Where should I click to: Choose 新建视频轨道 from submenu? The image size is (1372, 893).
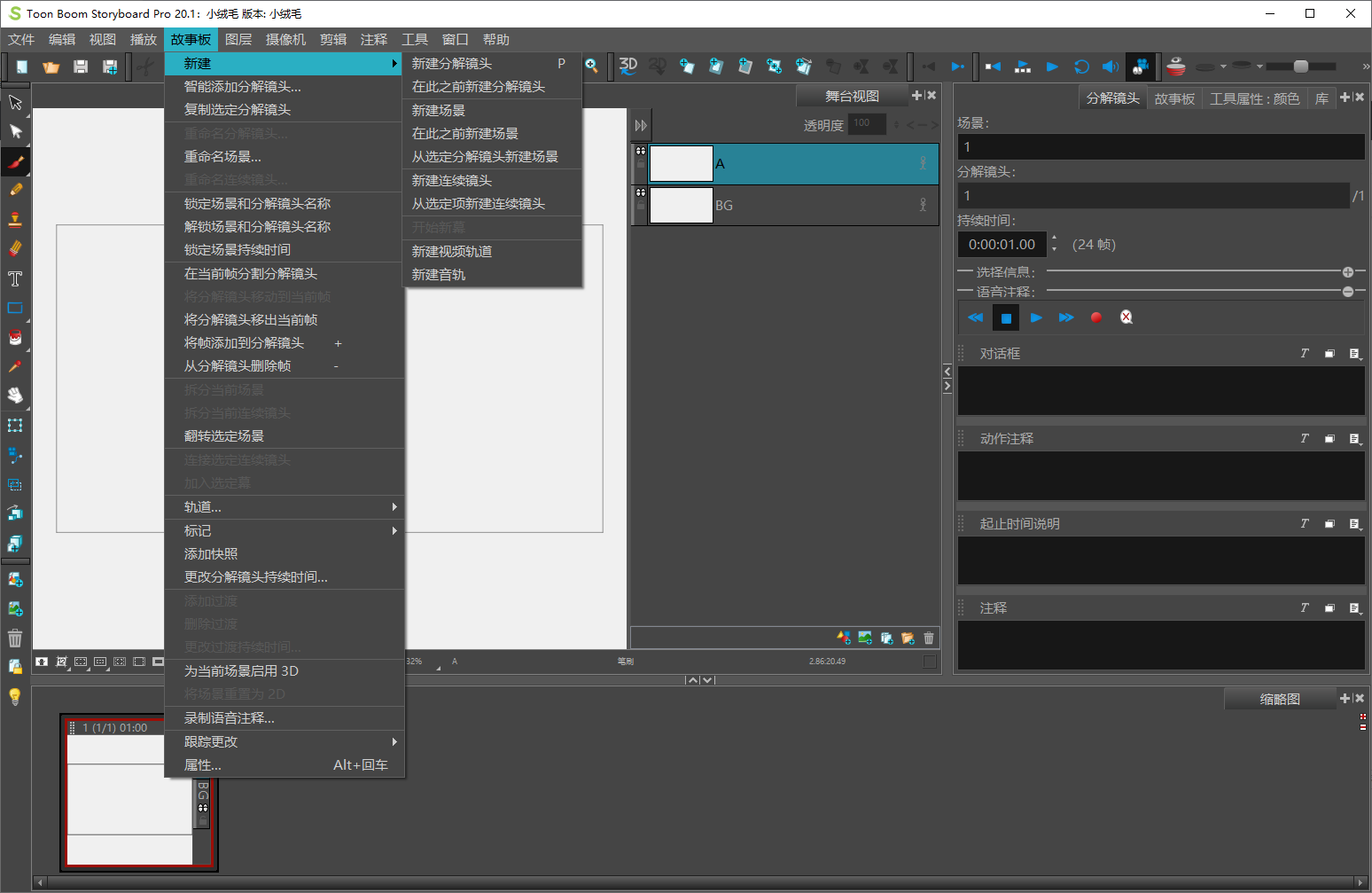(492, 252)
